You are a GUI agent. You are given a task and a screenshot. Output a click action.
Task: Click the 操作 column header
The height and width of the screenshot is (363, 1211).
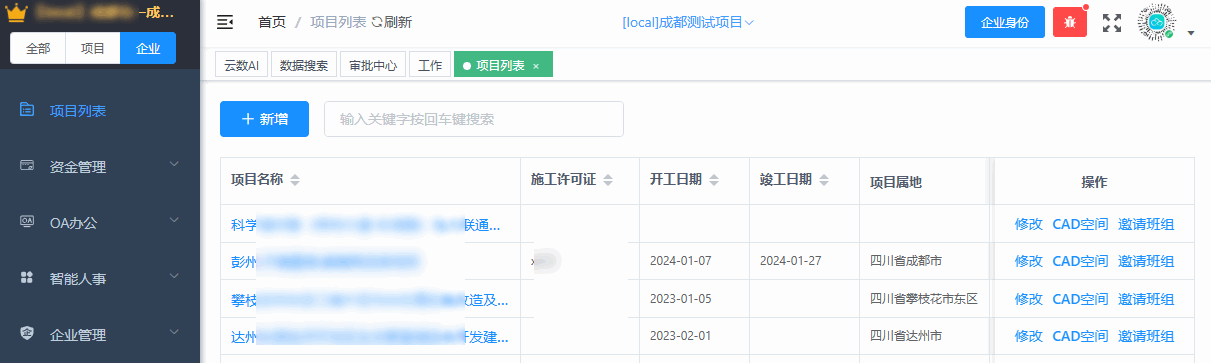[x=1094, y=182]
